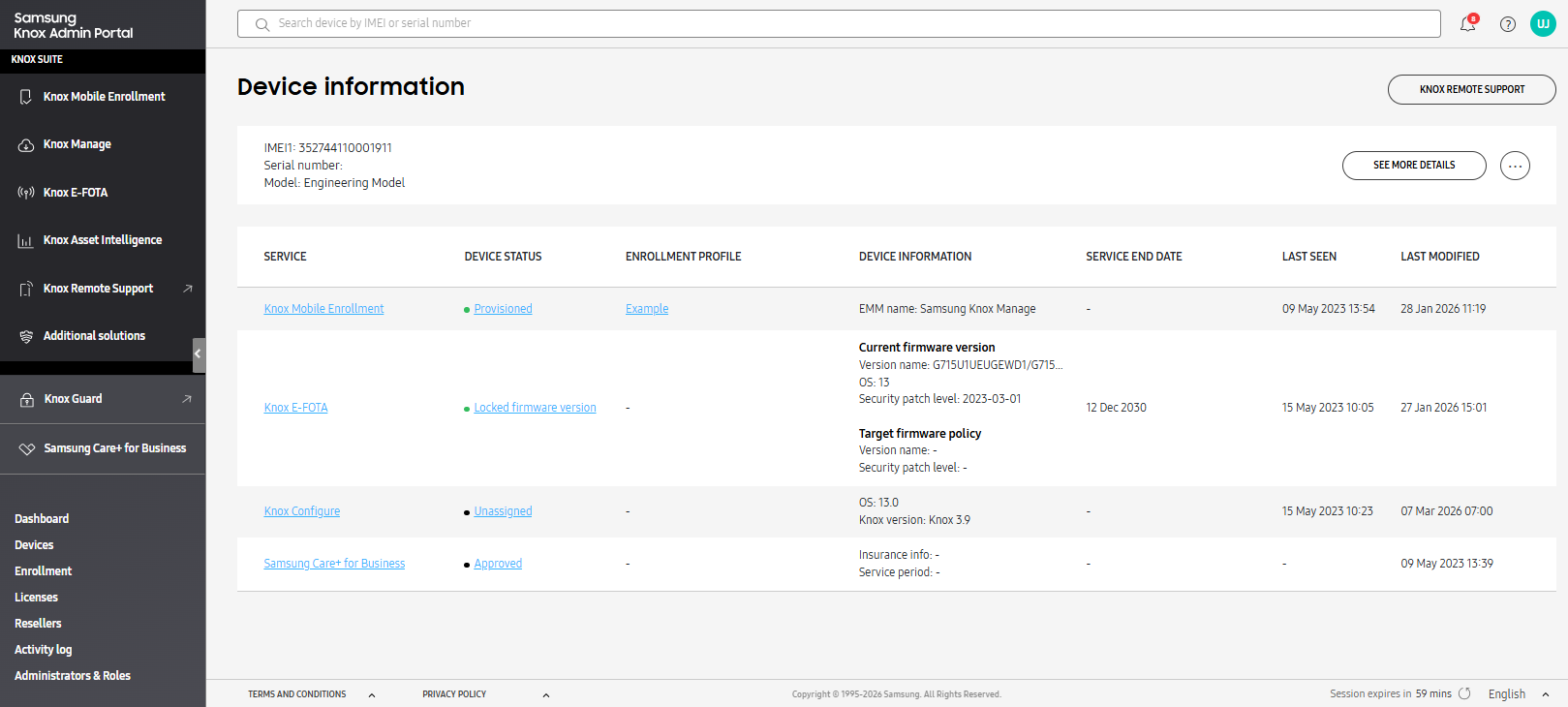The height and width of the screenshot is (707, 1568).
Task: Click the Knox Mobile Enrollment sidebar icon
Action: pos(26,97)
